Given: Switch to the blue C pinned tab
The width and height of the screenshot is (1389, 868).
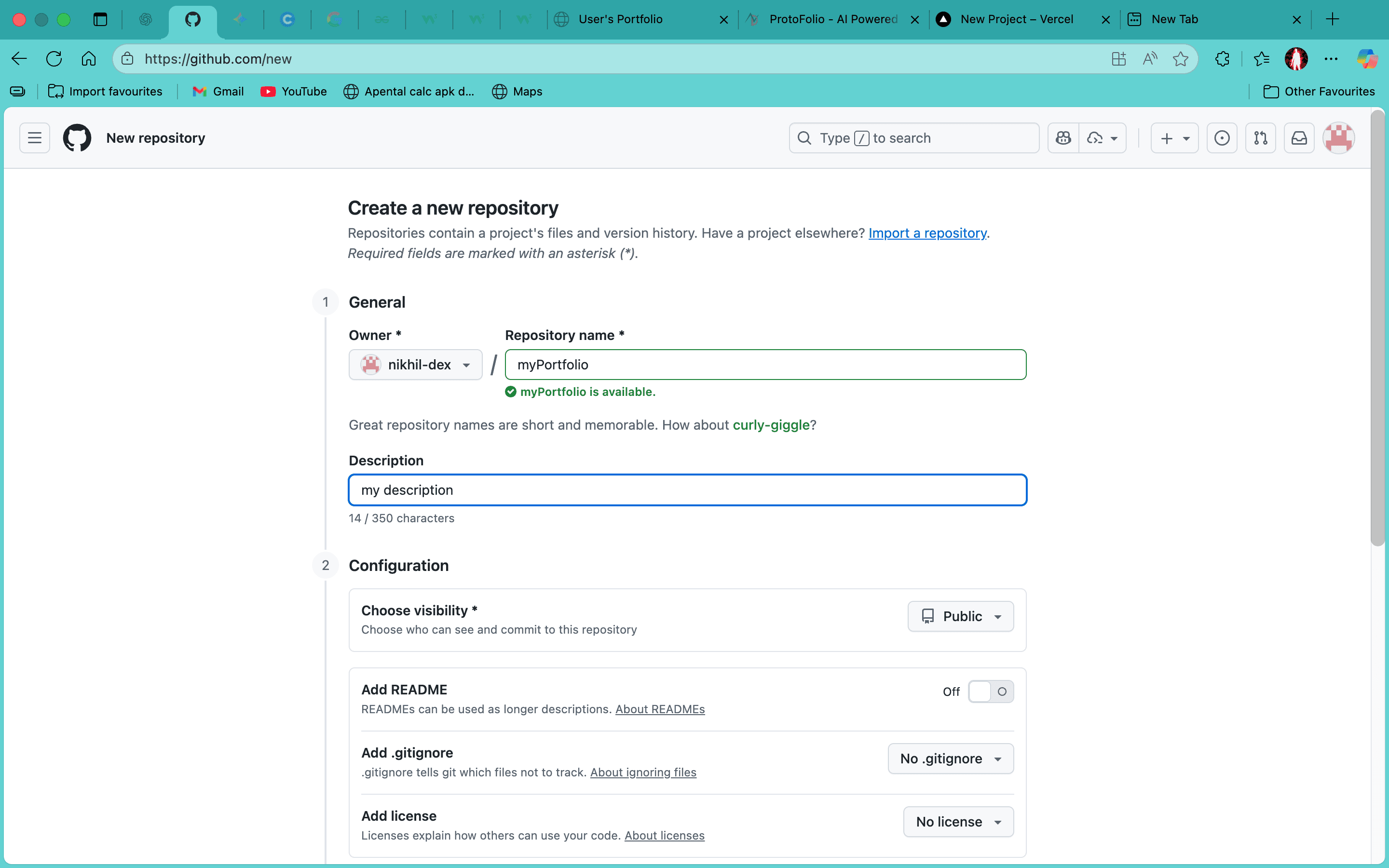Looking at the screenshot, I should pos(287,19).
